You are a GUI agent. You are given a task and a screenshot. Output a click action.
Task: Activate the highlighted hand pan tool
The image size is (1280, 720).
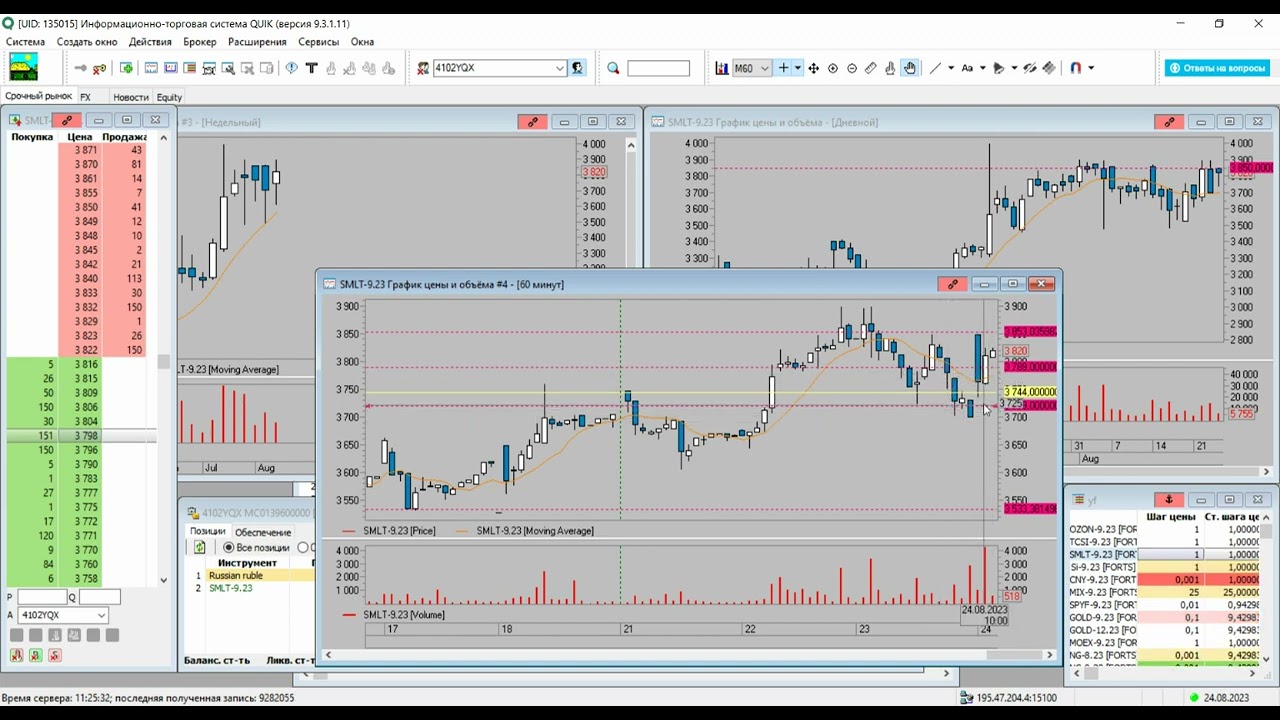click(909, 68)
